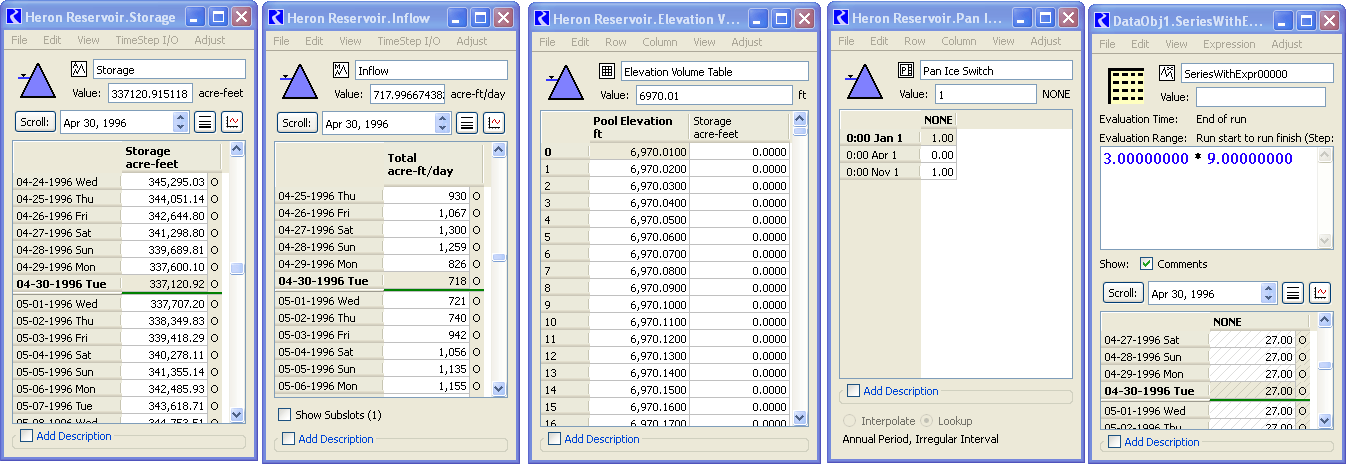Click the expression text 3.00000000 * 9.00000000
Viewport: 1346px width, 464px height.
1198,159
